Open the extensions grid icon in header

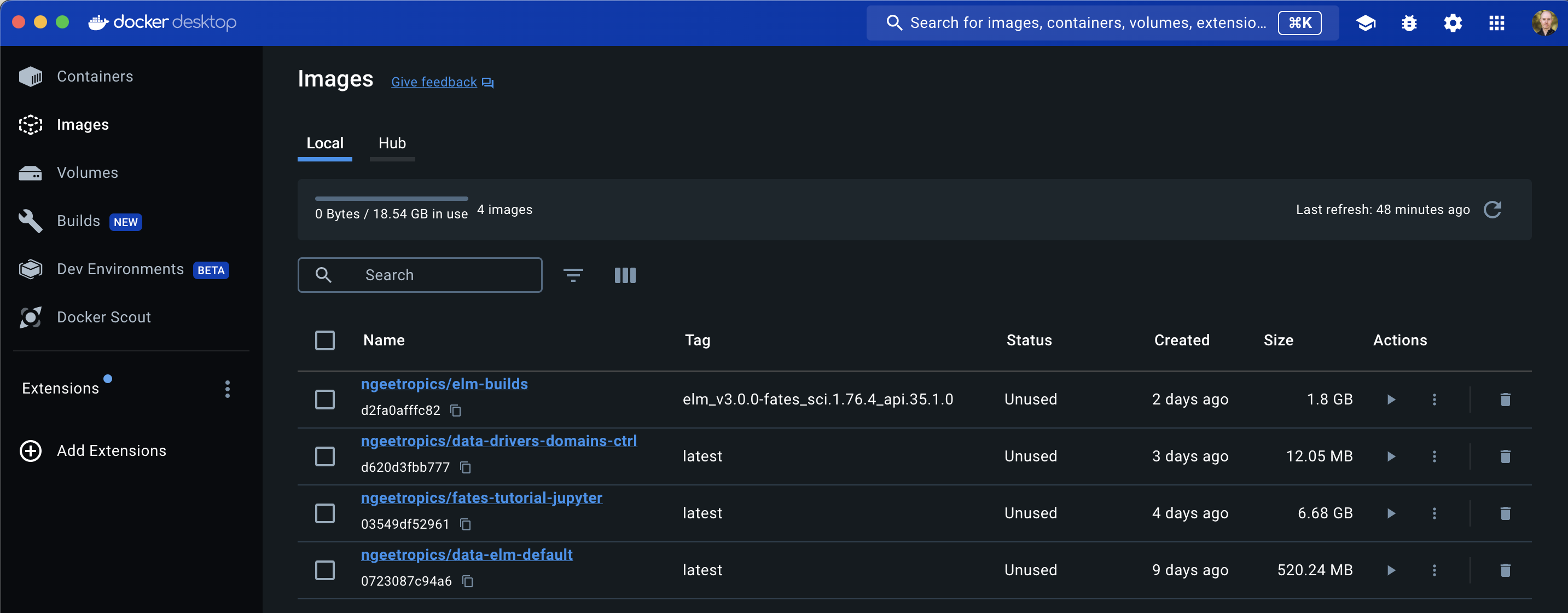[x=1497, y=23]
